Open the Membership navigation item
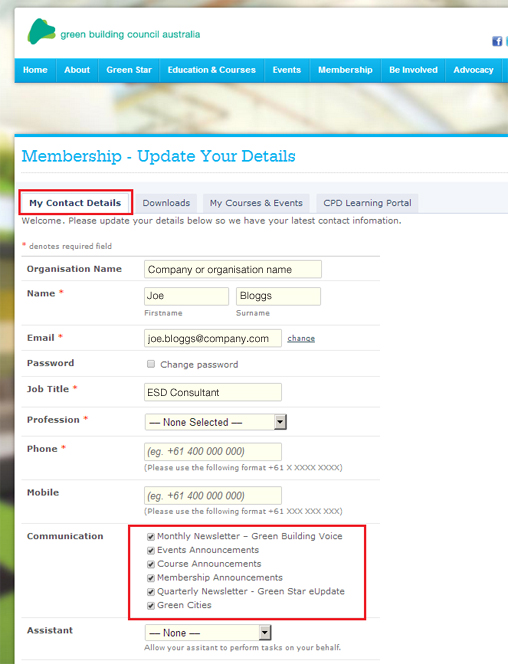Screen dimensions: 508x664 [345, 70]
